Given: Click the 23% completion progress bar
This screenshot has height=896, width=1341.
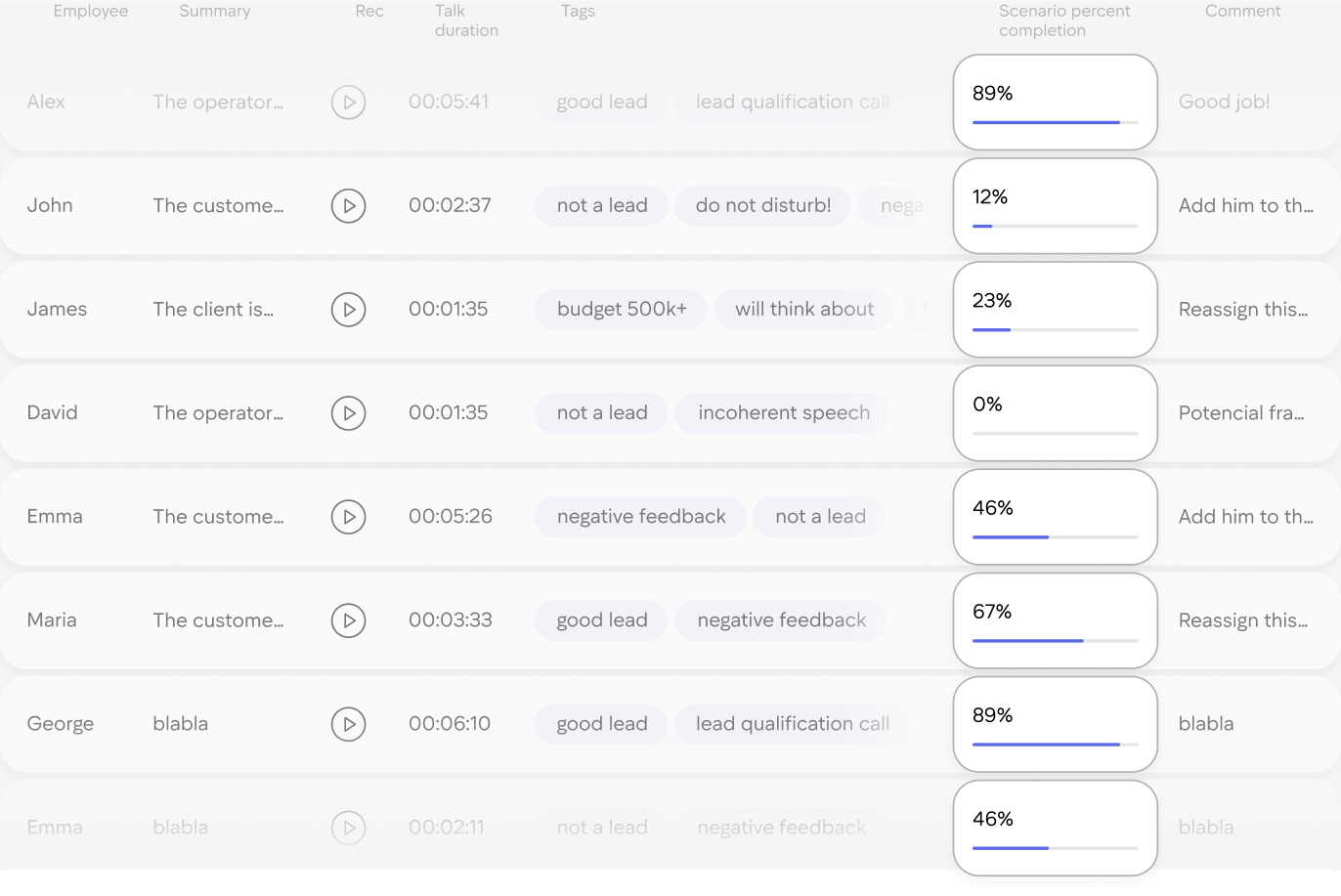Looking at the screenshot, I should click(1056, 330).
